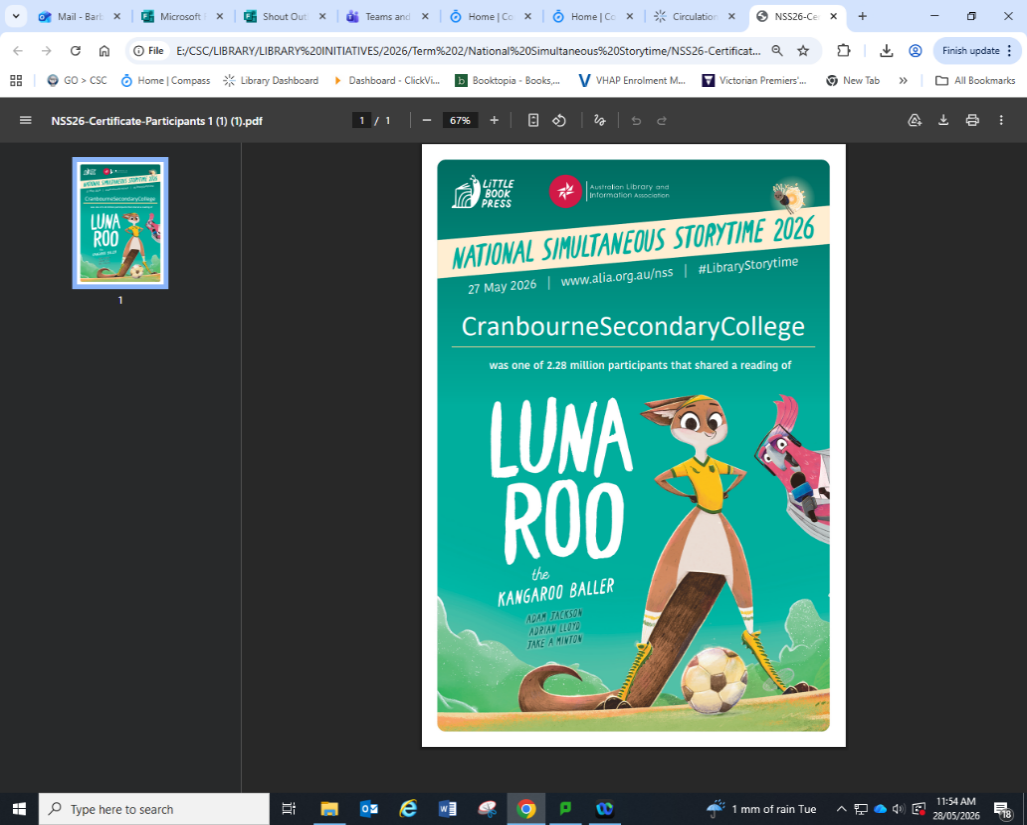This screenshot has width=1027, height=825.
Task: Click the PDF redo arrow
Action: (662, 120)
